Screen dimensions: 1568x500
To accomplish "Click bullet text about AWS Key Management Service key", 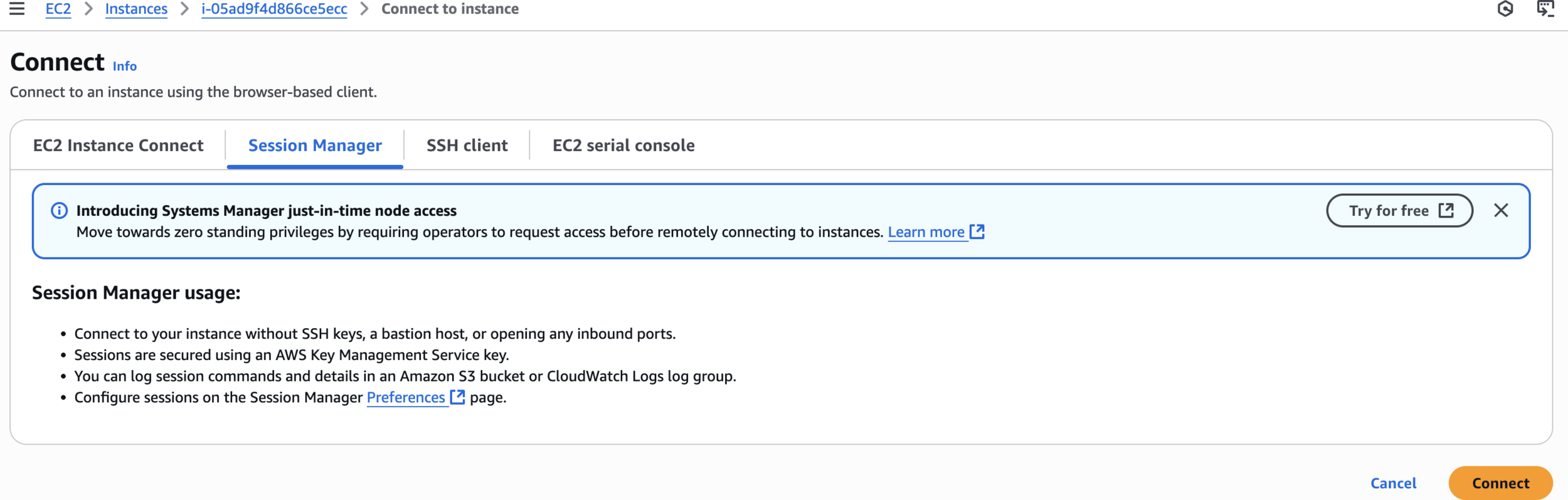I will pyautogui.click(x=292, y=355).
